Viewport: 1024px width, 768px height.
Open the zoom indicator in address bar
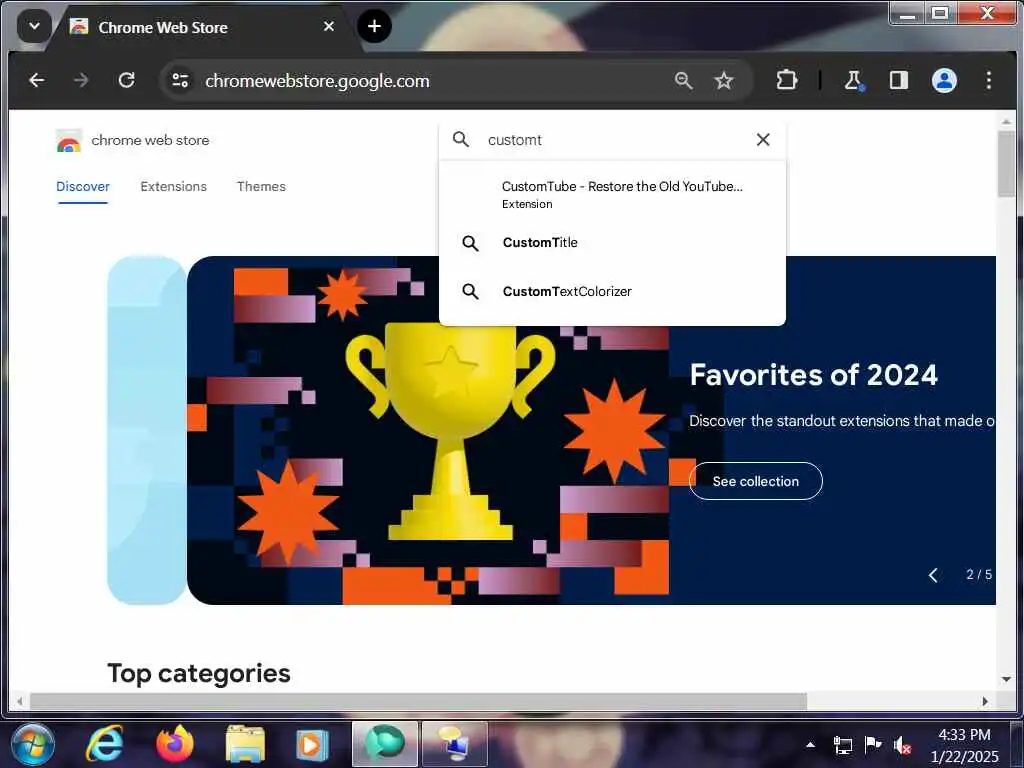[683, 80]
